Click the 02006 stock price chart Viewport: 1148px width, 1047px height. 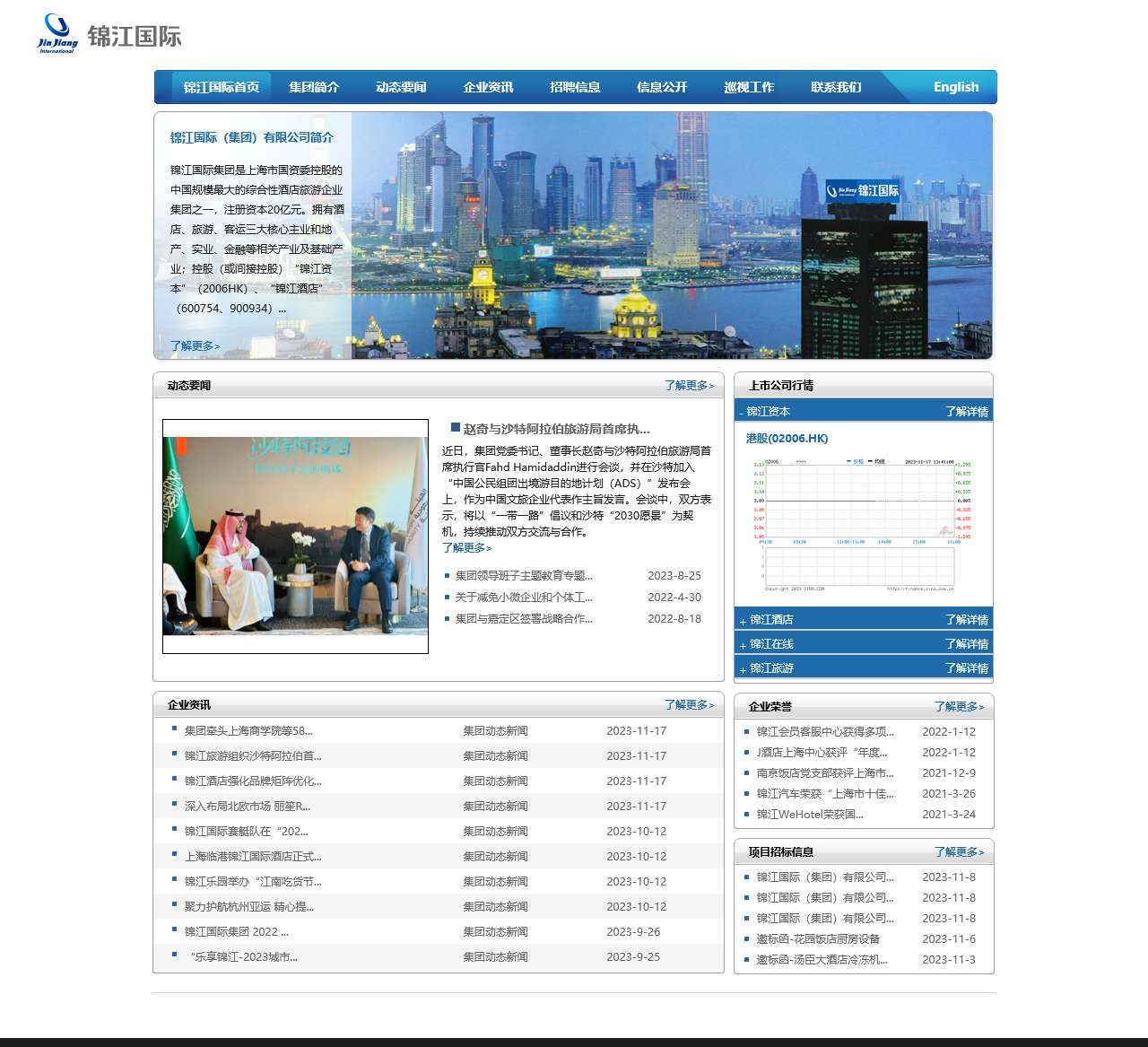[862, 525]
